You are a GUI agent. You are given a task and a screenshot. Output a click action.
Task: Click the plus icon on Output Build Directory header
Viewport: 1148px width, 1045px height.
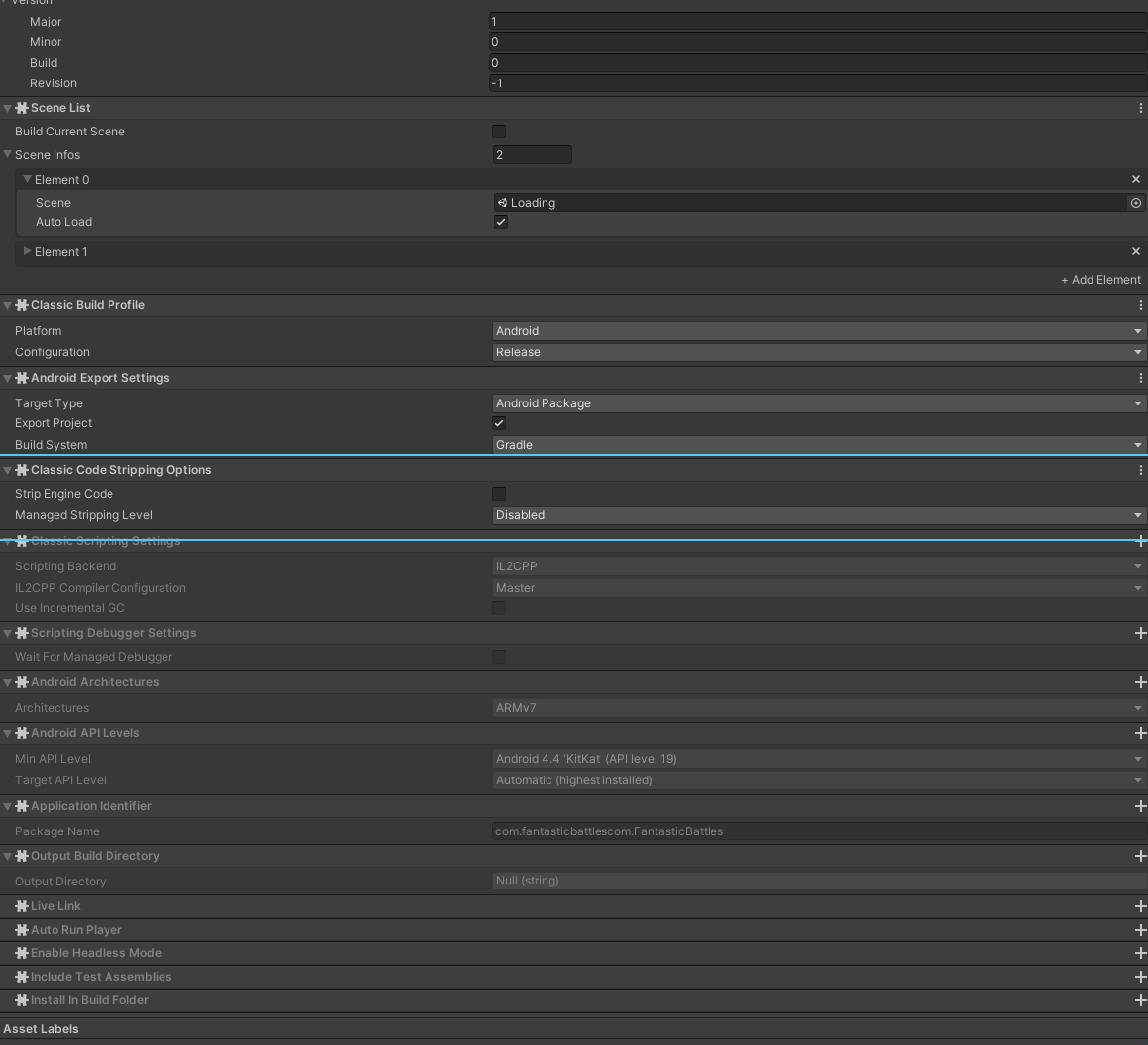pos(1141,856)
